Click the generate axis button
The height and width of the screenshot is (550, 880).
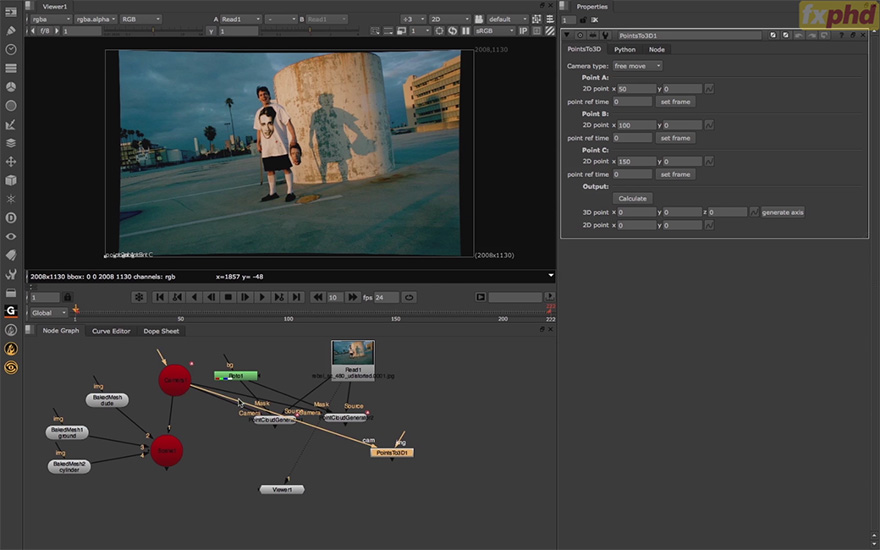[782, 212]
